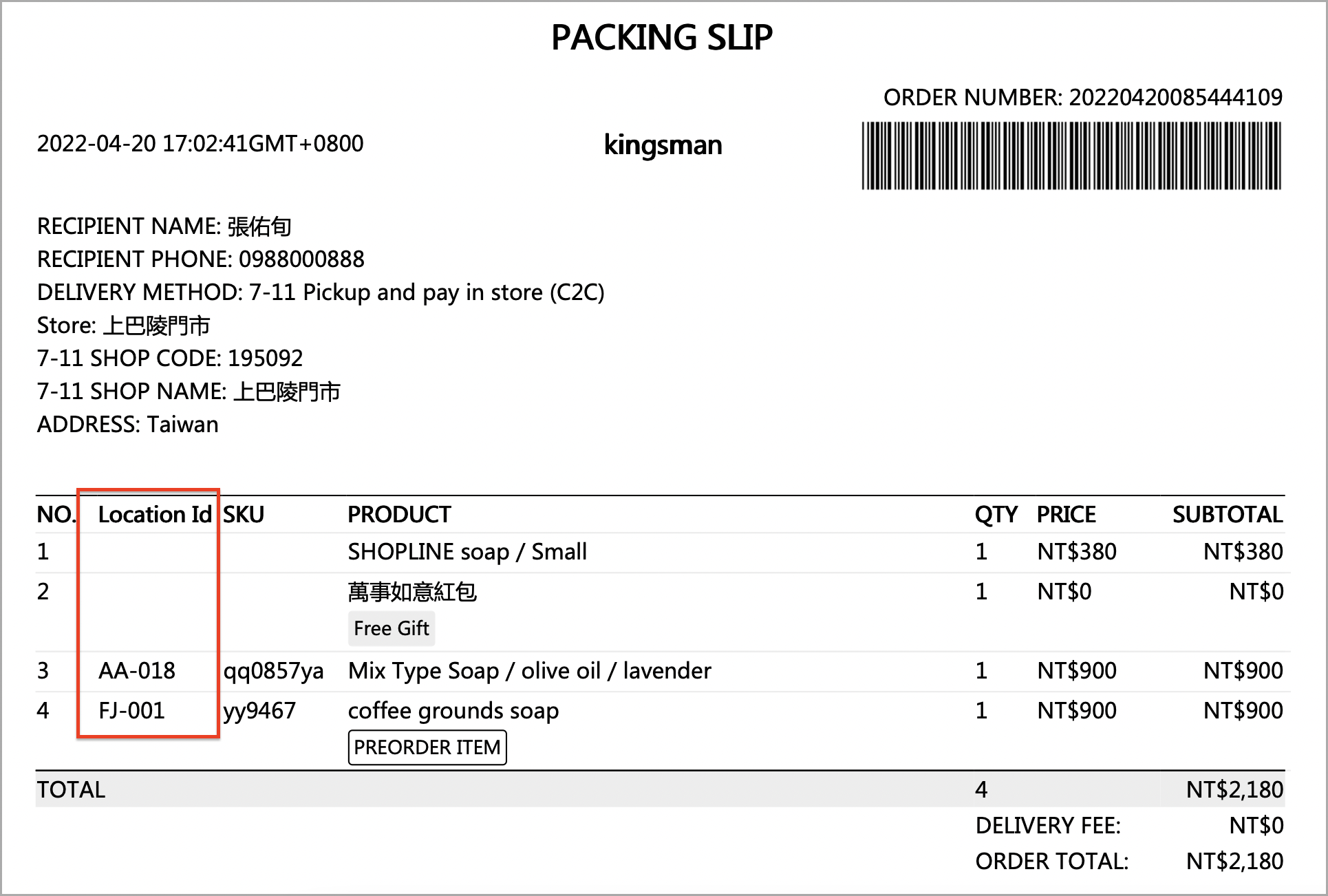Click the kingsman shop name

[x=663, y=146]
